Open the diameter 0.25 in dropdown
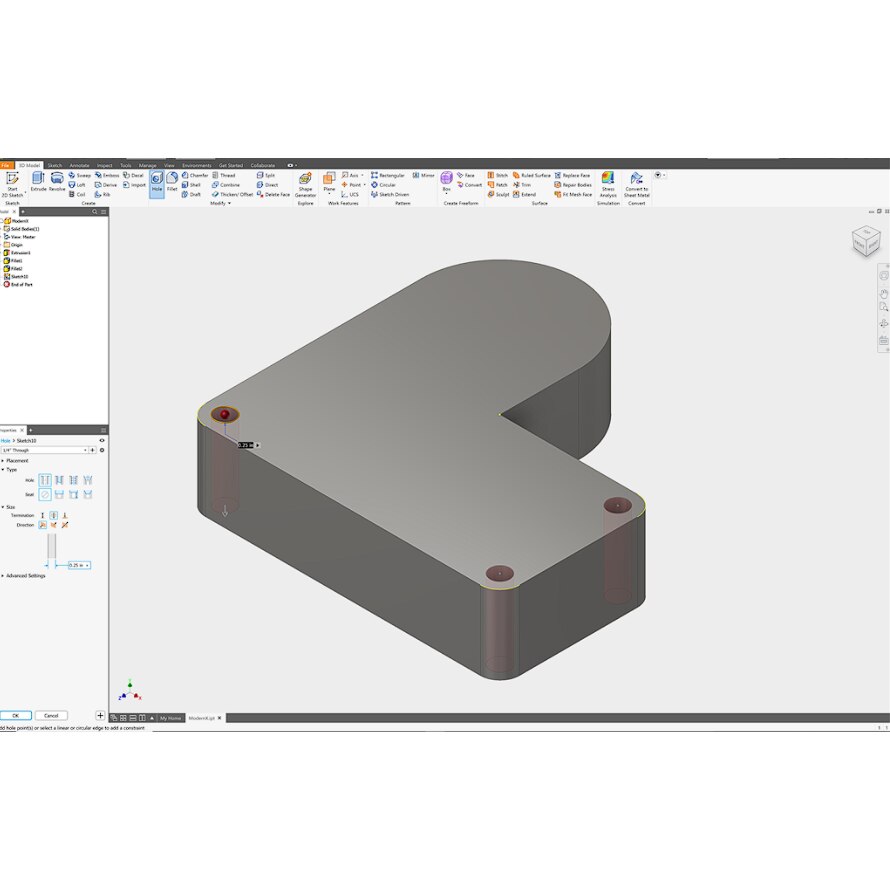This screenshot has width=890, height=890. pos(87,565)
